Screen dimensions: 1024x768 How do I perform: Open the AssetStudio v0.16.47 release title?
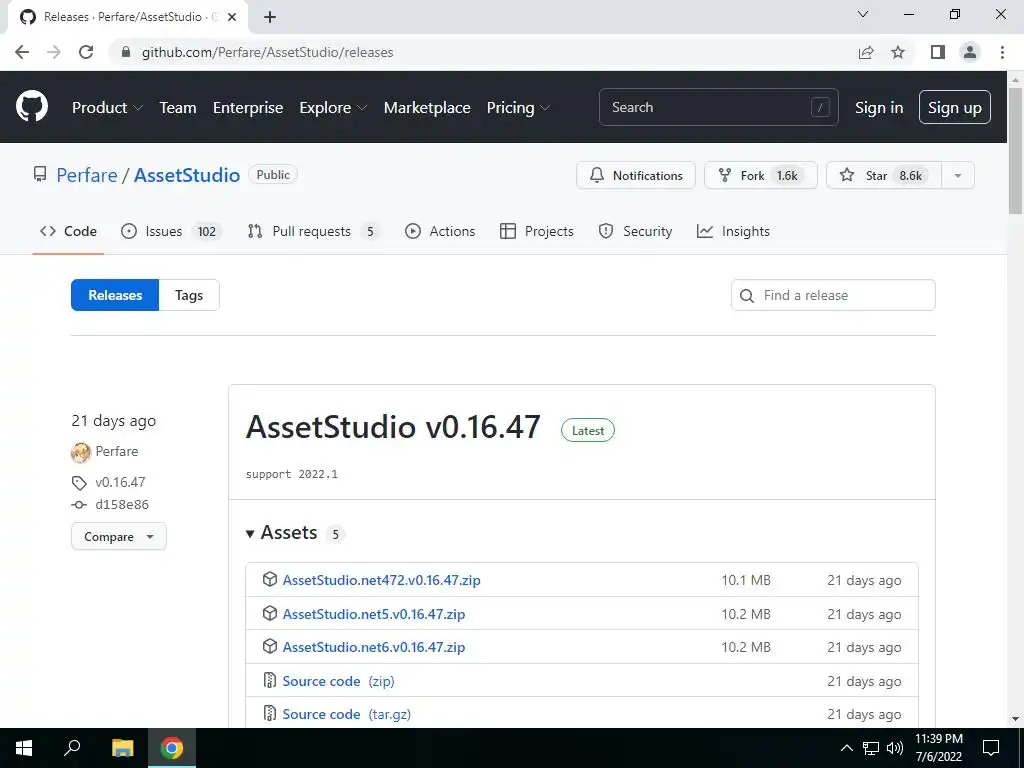(x=393, y=427)
